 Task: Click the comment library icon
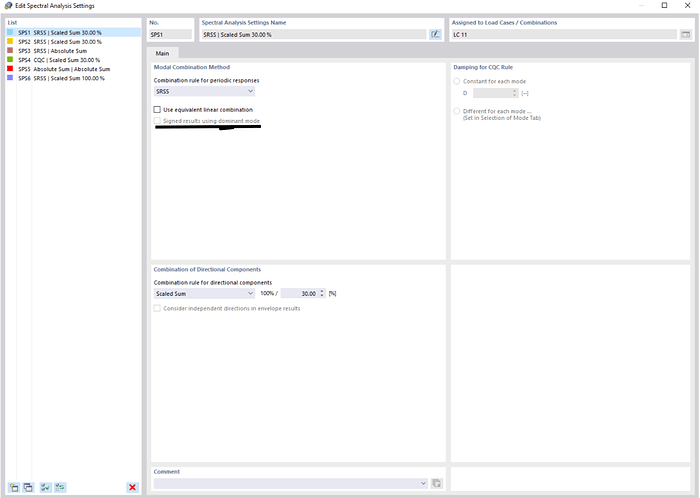(x=436, y=483)
